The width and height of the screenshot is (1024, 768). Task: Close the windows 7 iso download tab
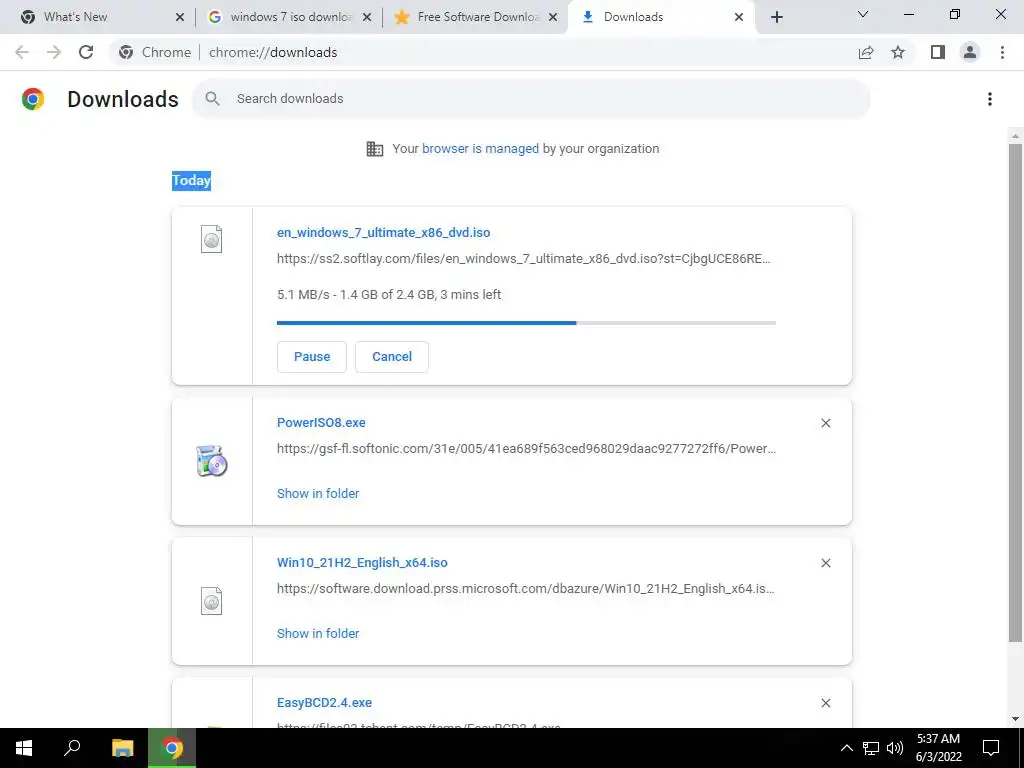click(367, 17)
